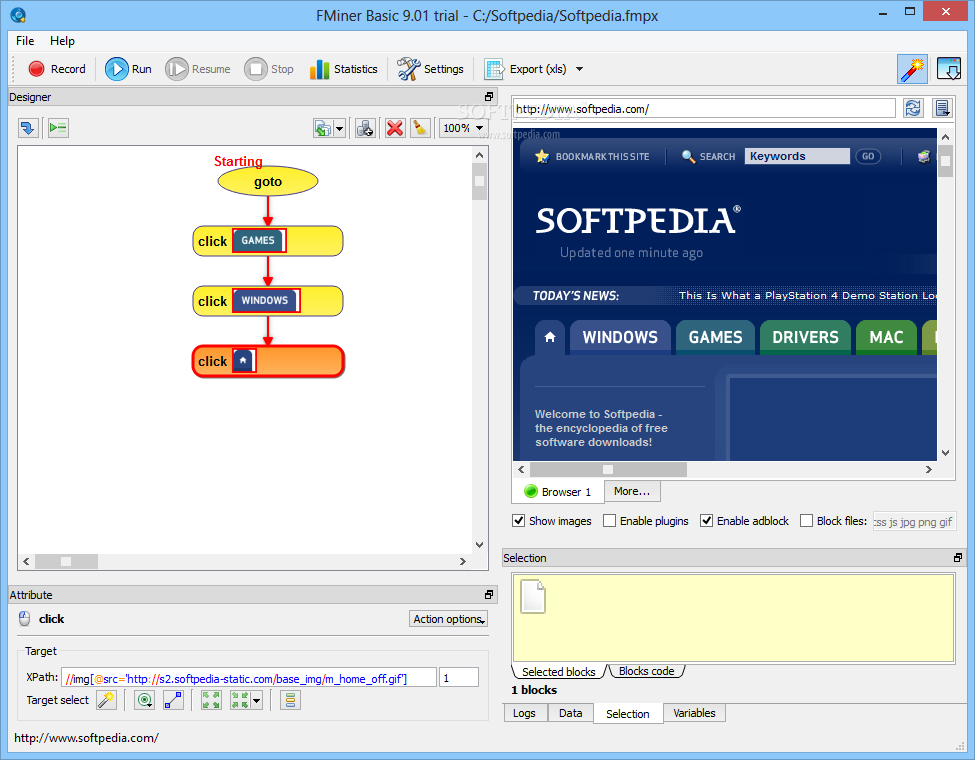Screen dimensions: 975x760
Task: Select the goto starting node
Action: point(268,182)
